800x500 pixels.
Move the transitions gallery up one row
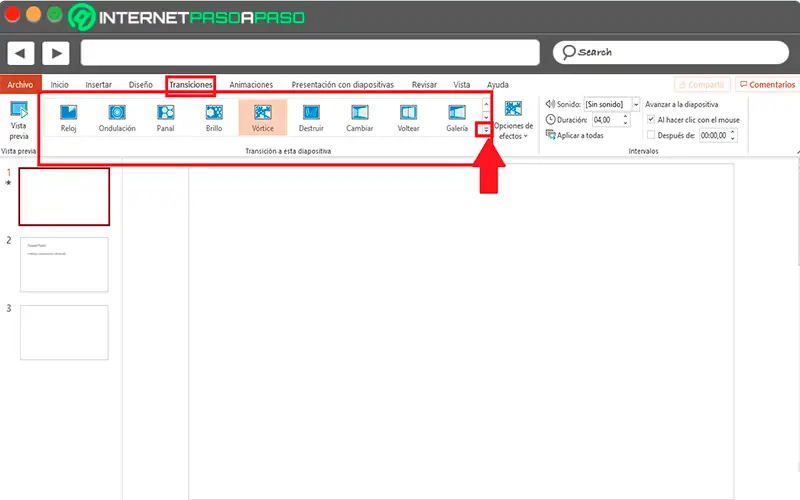pyautogui.click(x=486, y=105)
